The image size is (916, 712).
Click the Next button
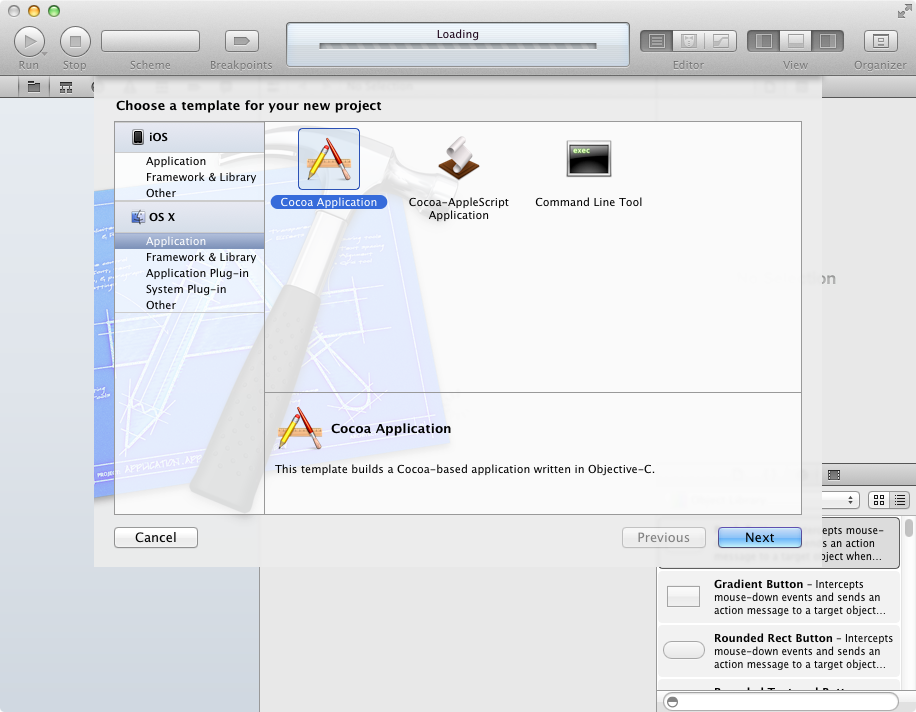759,537
